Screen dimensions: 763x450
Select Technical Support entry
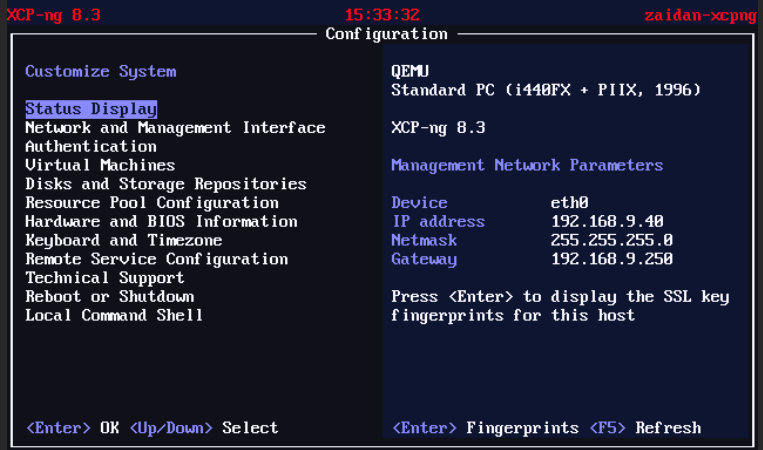(x=105, y=278)
